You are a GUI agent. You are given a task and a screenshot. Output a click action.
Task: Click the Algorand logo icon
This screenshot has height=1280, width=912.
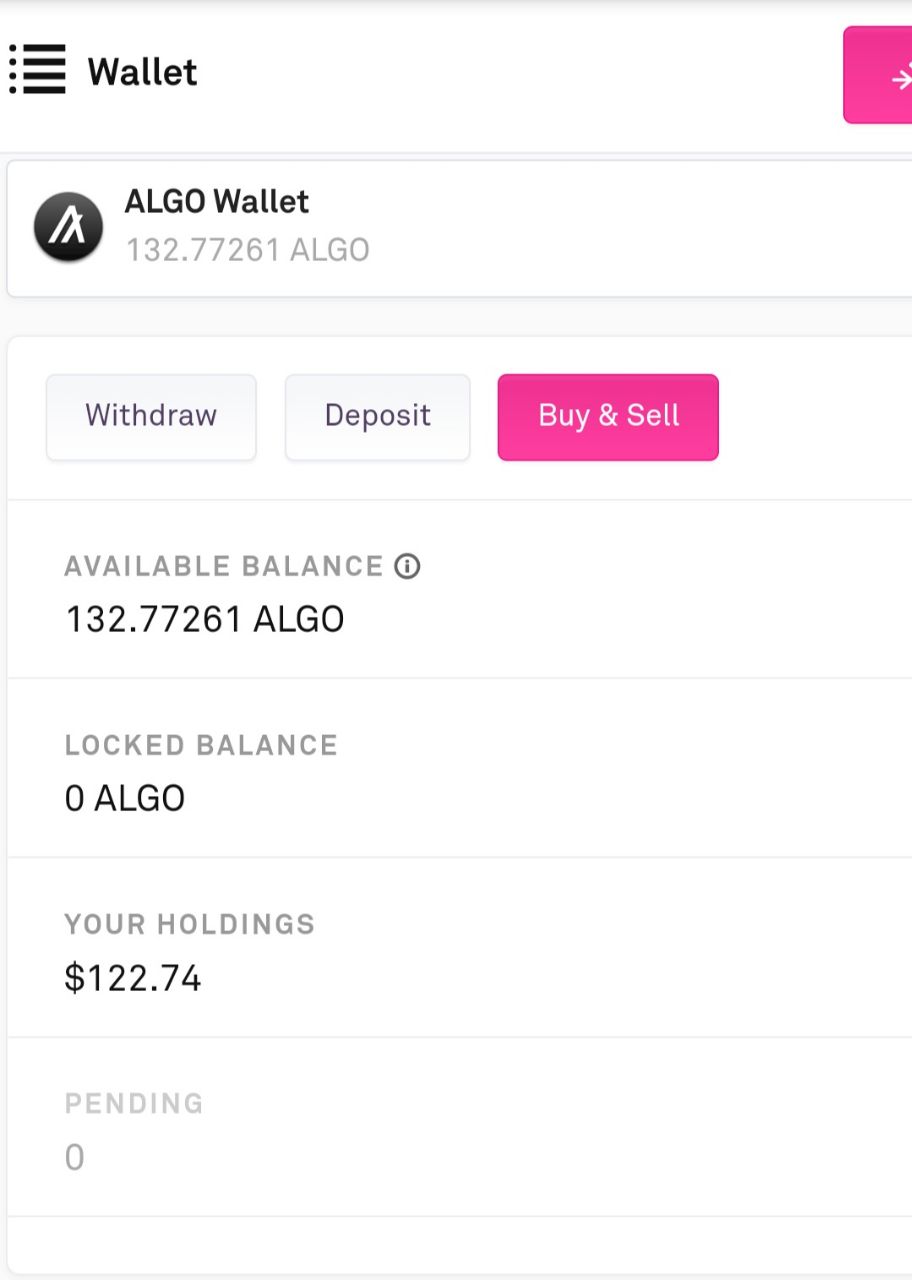pyautogui.click(x=68, y=227)
